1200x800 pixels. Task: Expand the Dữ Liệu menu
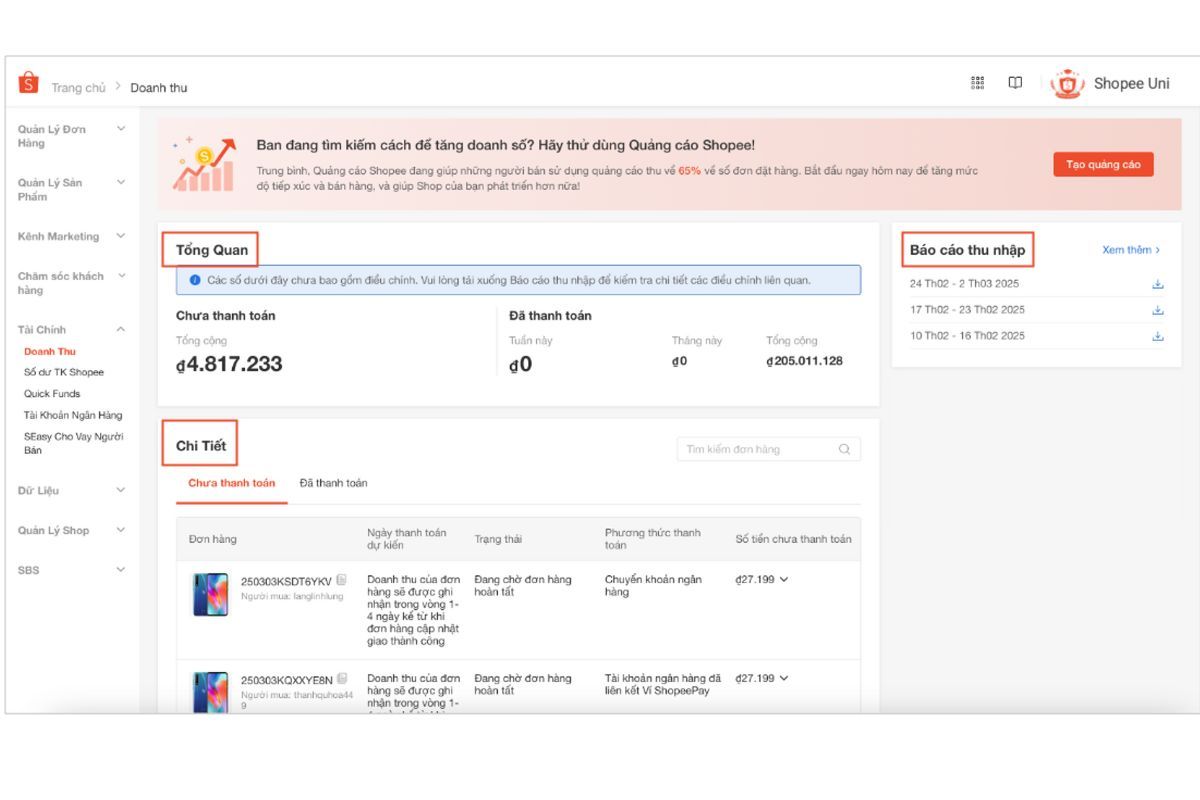[121, 490]
